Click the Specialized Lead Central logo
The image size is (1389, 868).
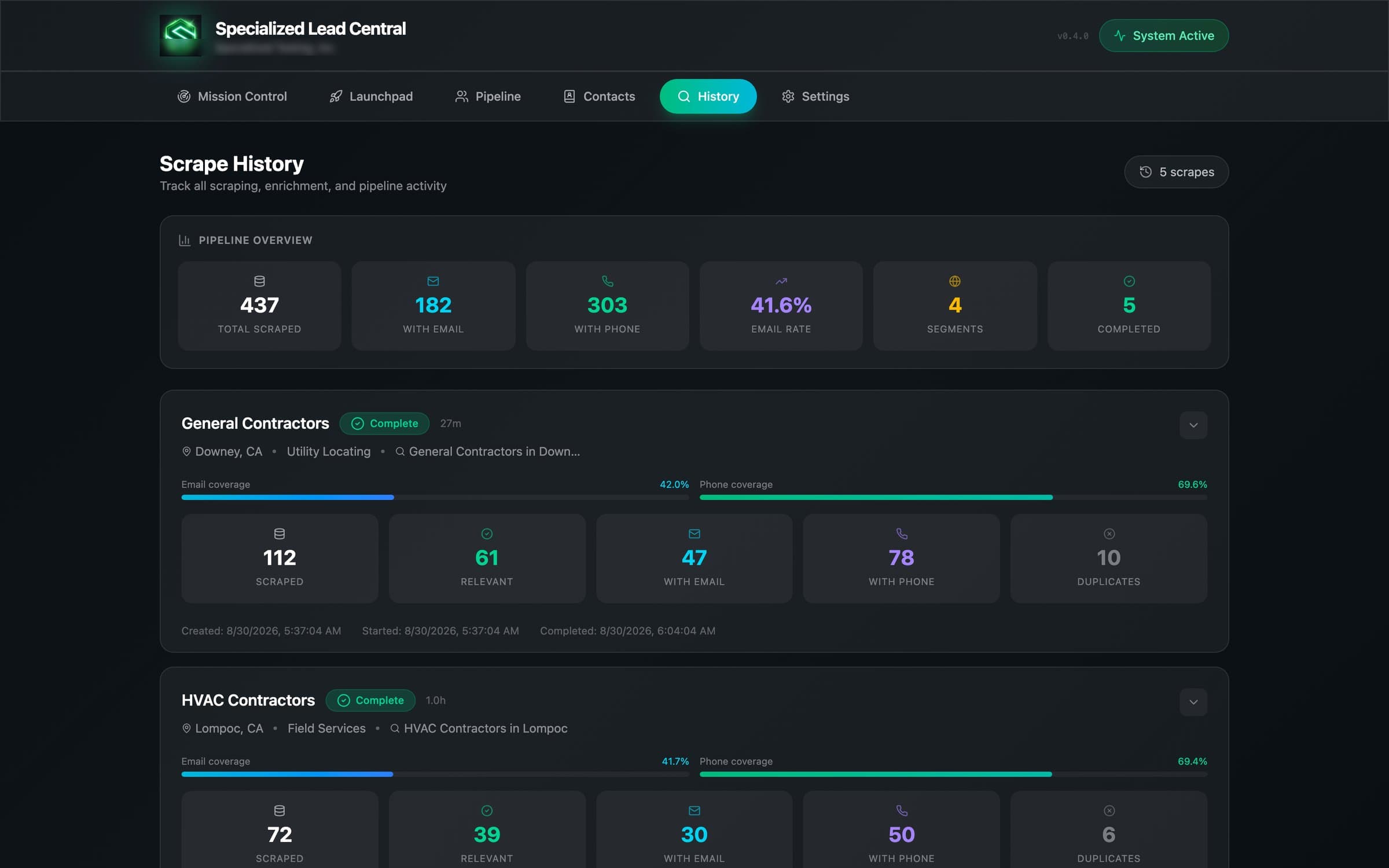pos(181,35)
